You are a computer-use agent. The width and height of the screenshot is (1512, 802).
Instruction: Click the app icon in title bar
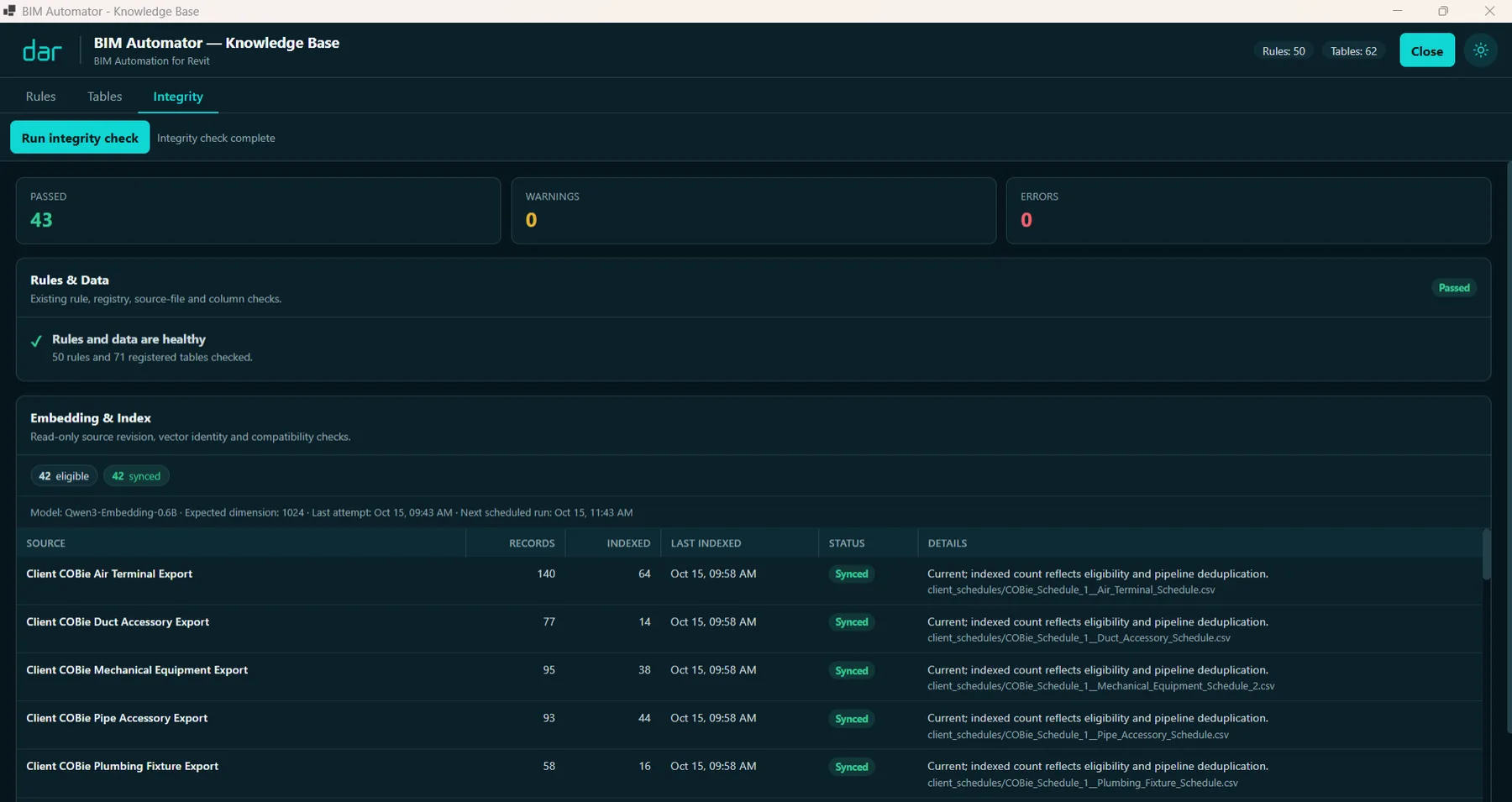(x=9, y=11)
